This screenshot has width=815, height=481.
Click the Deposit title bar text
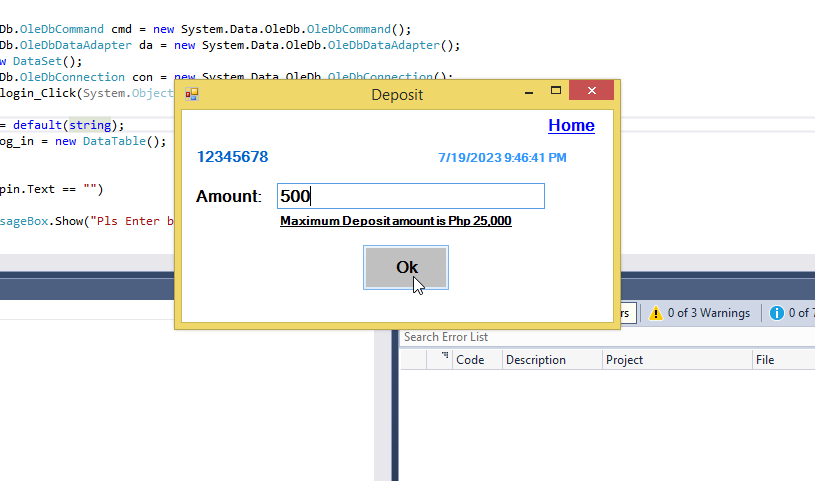click(x=397, y=95)
